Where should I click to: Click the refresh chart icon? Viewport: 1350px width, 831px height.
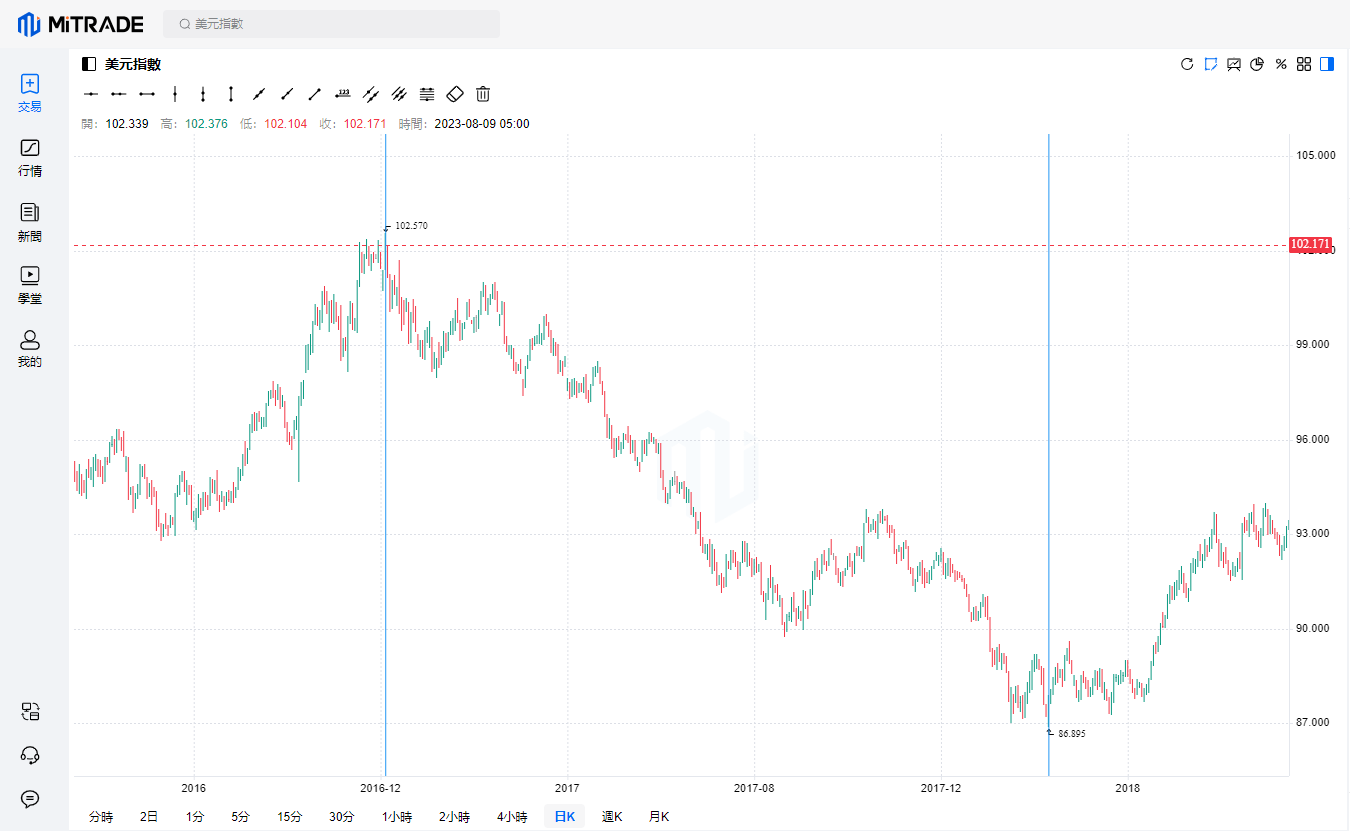pyautogui.click(x=1187, y=64)
